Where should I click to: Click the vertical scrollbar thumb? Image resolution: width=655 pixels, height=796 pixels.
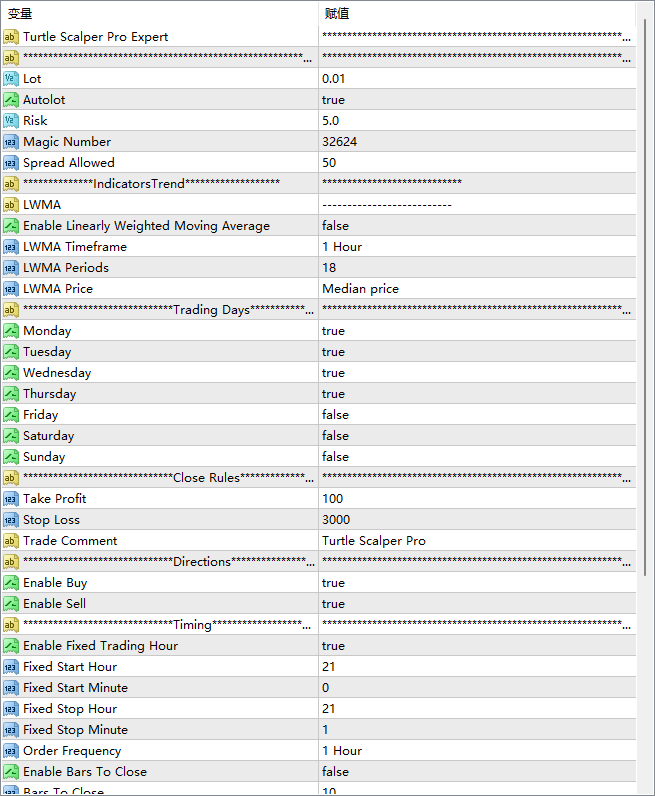click(x=645, y=297)
